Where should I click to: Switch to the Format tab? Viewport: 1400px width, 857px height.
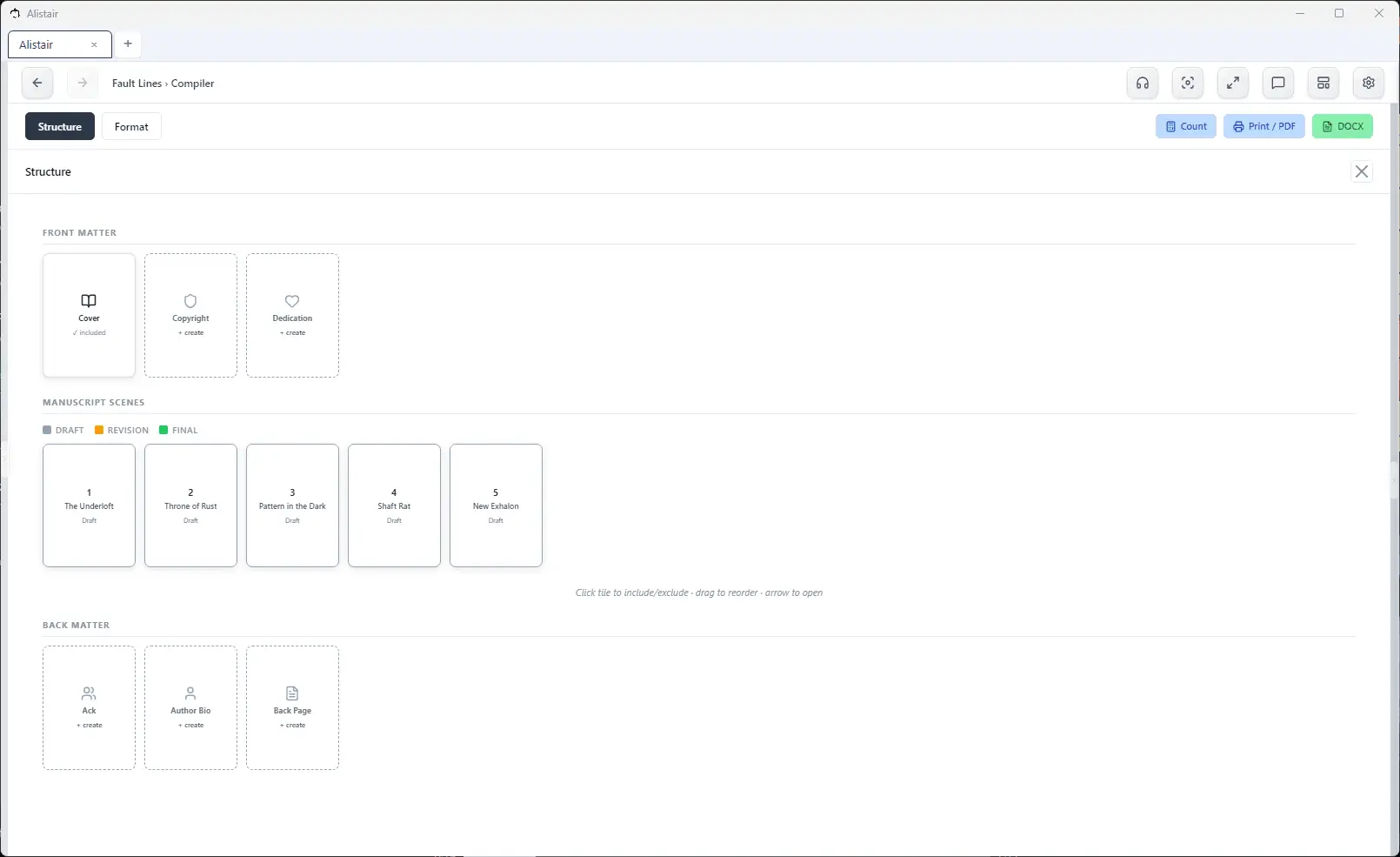(131, 127)
